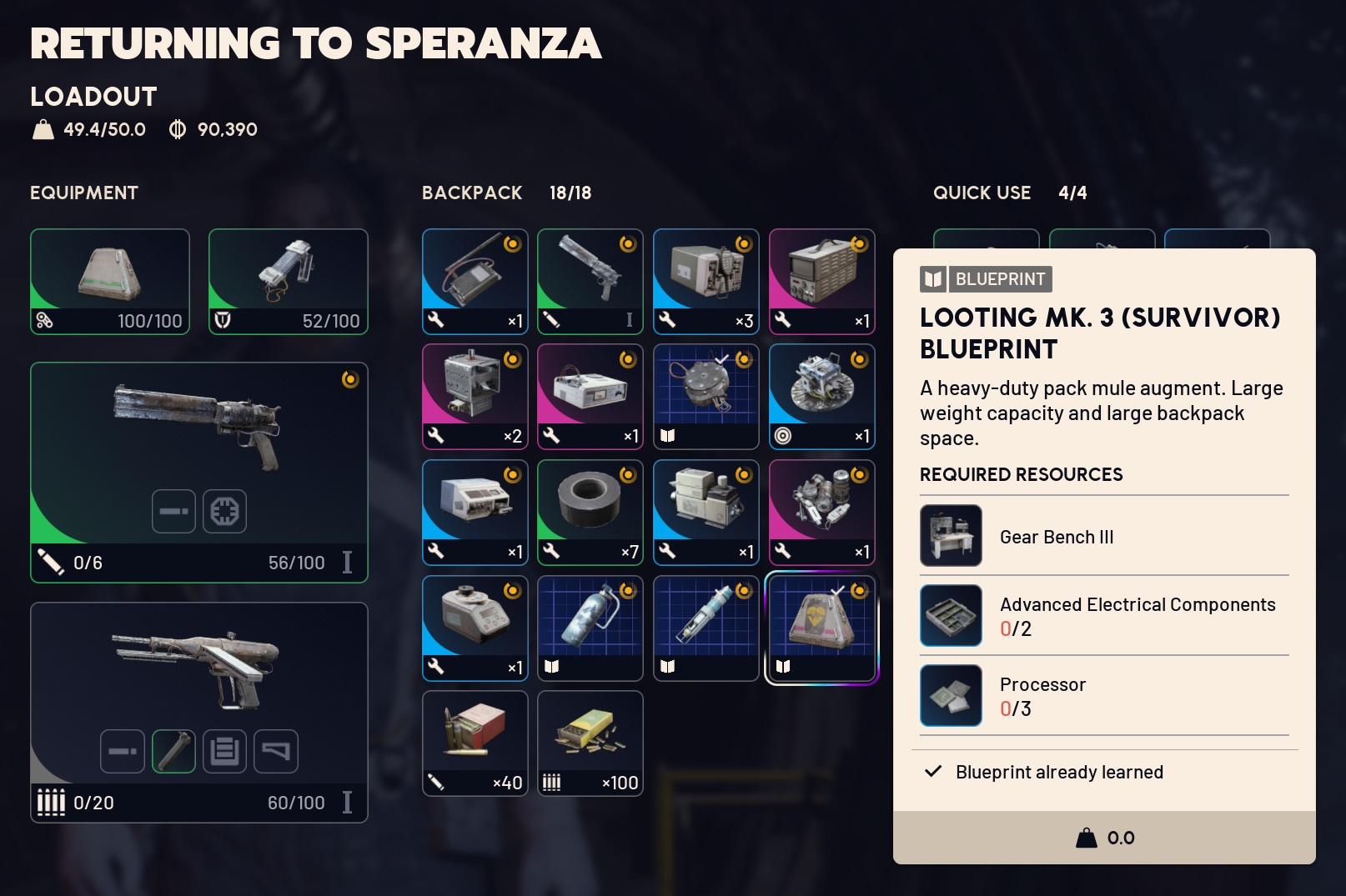
Task: Click the magazine attachment slot on second weapon
Action: [x=224, y=751]
